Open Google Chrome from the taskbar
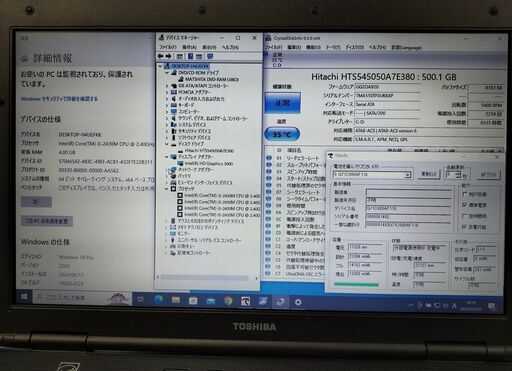The height and width of the screenshot is (371, 512). click(x=228, y=301)
